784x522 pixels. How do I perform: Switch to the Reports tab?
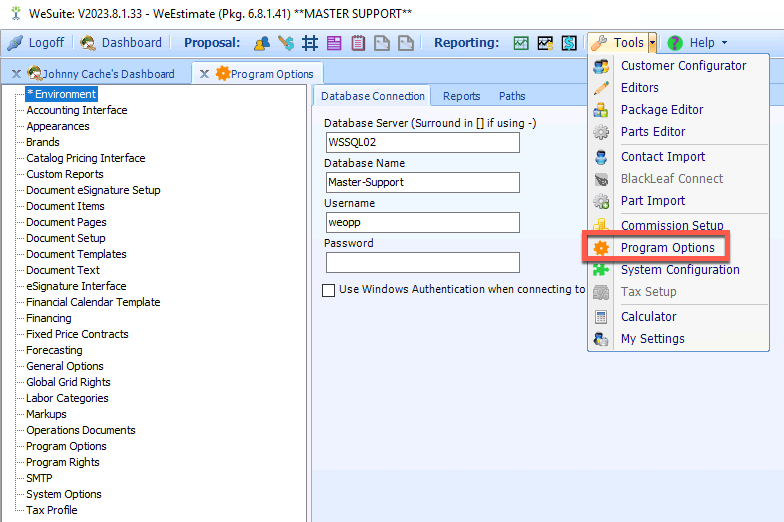(462, 96)
